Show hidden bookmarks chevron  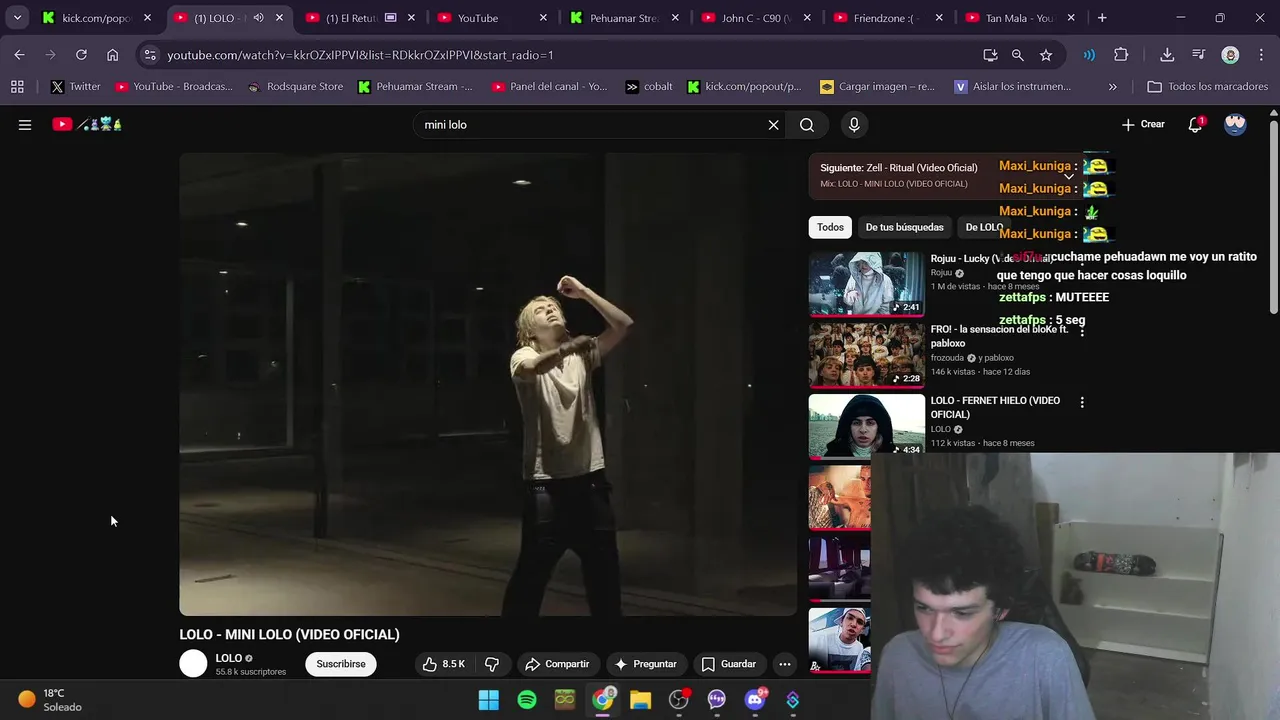tap(1112, 87)
